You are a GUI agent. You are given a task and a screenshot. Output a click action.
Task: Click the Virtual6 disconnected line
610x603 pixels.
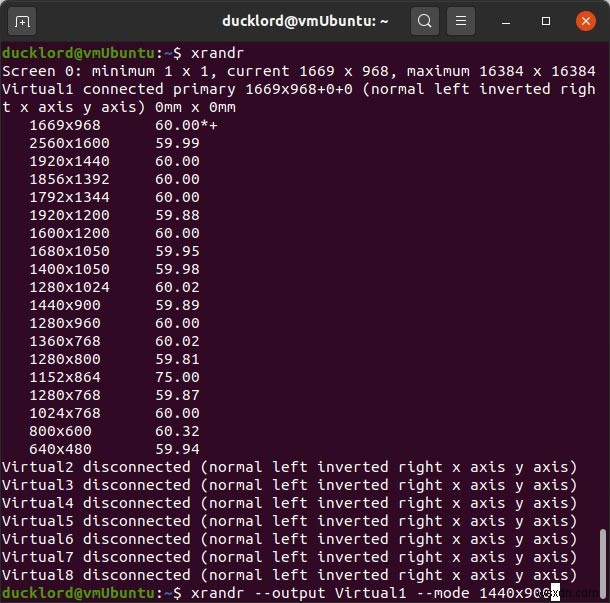(289, 539)
